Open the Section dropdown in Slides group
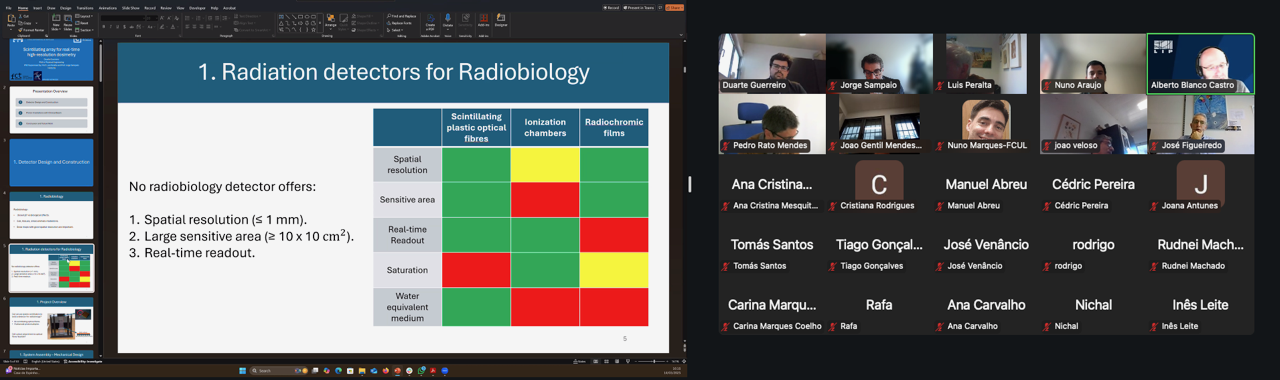This screenshot has height=380, width=1280. coord(84,30)
